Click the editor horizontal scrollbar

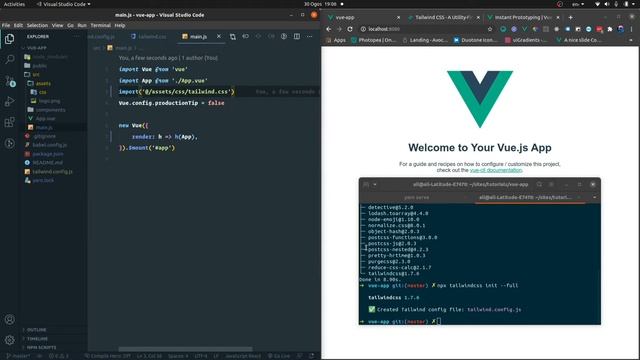point(185,349)
